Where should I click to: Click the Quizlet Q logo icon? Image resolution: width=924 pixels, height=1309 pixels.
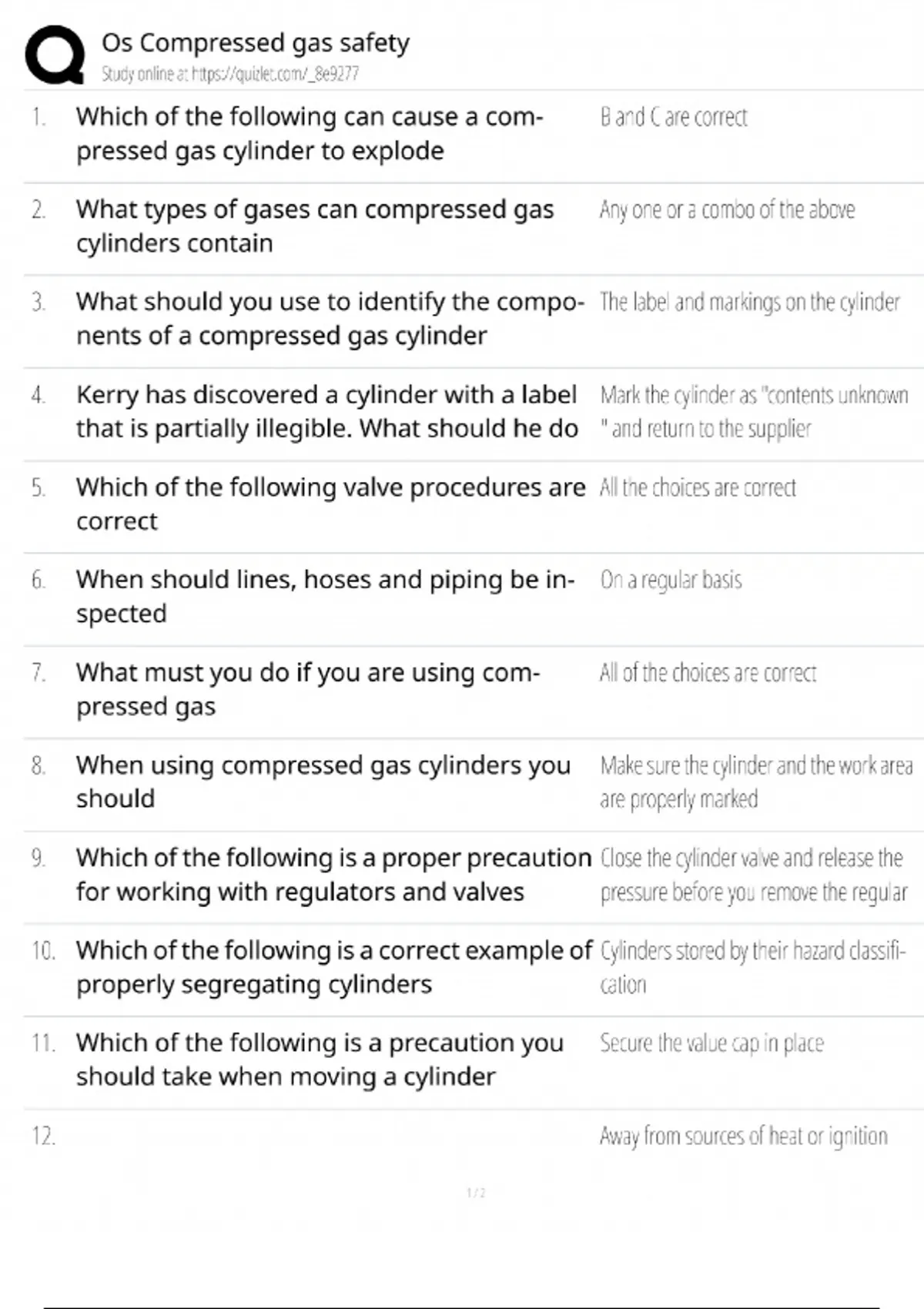[x=54, y=54]
